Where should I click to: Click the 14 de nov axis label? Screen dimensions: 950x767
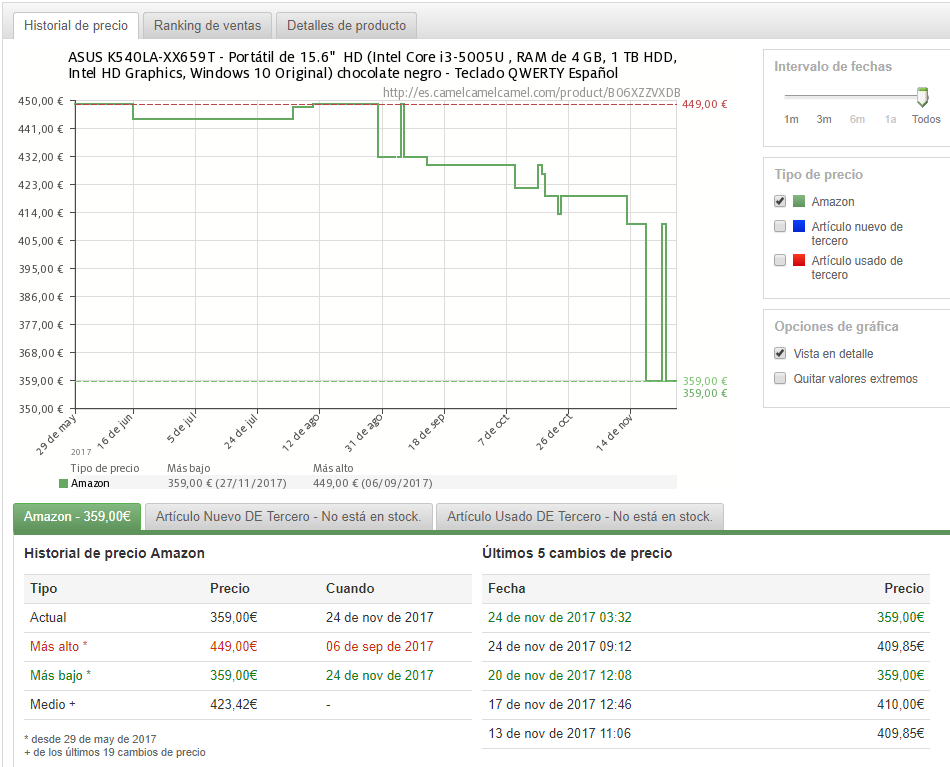tap(614, 432)
